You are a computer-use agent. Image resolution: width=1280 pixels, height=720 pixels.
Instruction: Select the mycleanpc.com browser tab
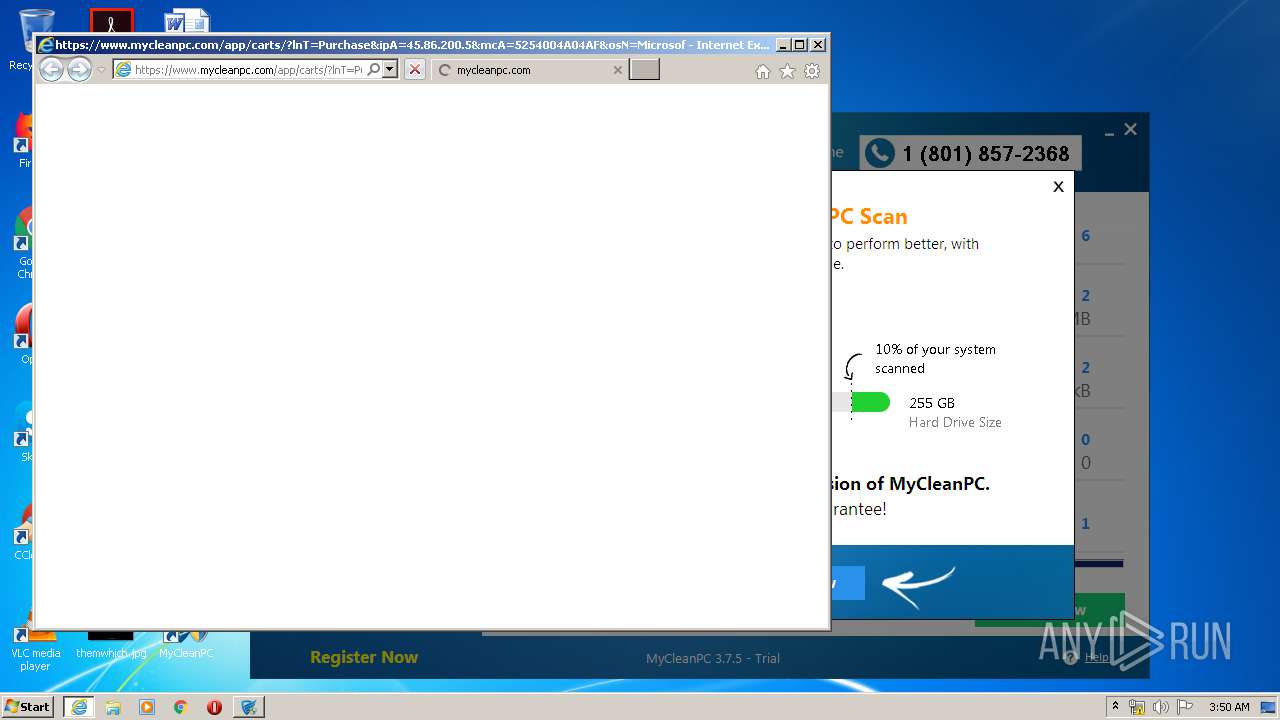[x=530, y=70]
